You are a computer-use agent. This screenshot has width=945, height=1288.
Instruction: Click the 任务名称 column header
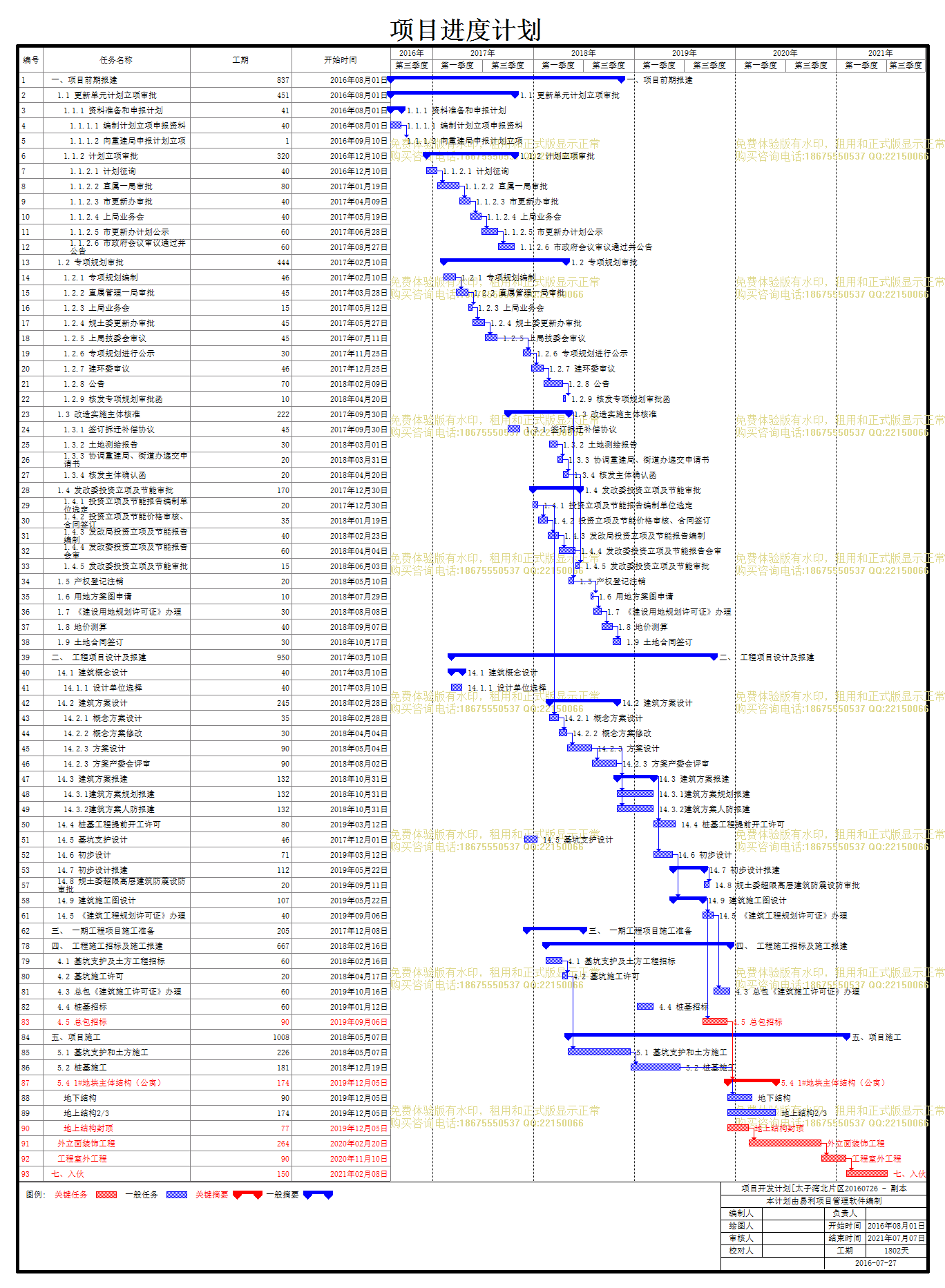[x=116, y=60]
